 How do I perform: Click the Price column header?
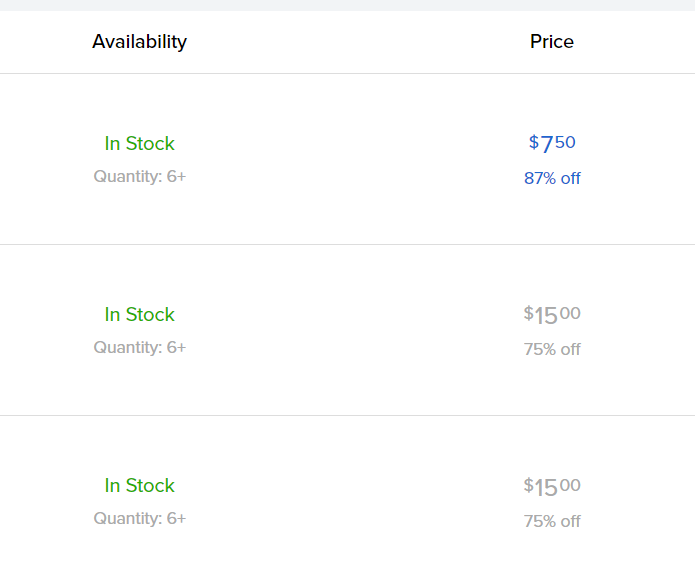pos(552,42)
